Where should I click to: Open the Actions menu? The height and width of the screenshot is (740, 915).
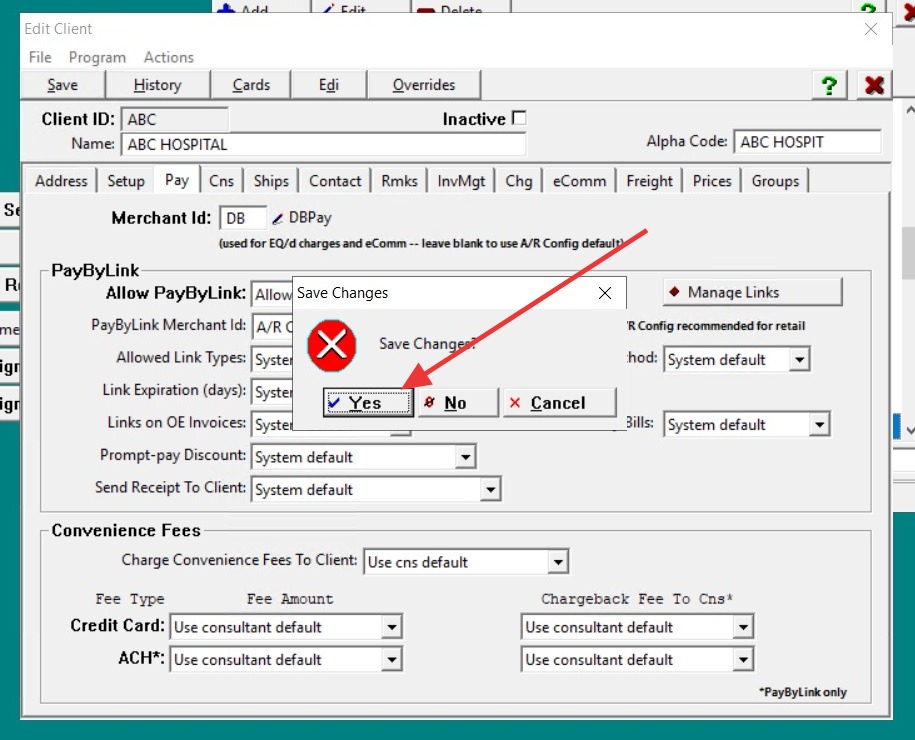tap(169, 57)
